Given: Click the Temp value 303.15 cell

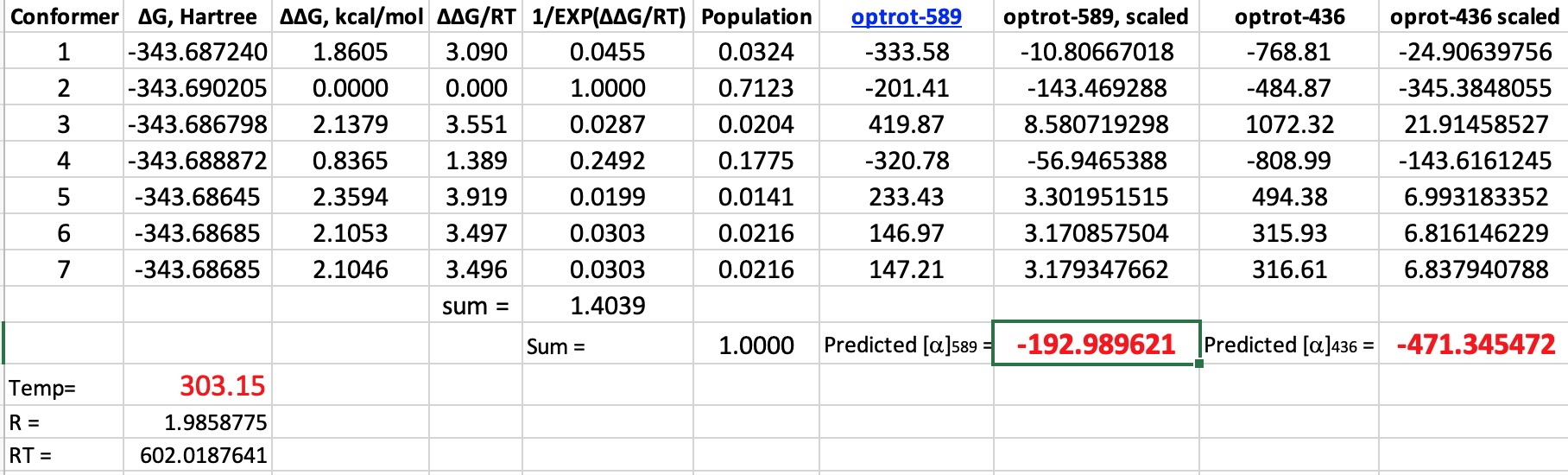Looking at the screenshot, I should (x=222, y=386).
